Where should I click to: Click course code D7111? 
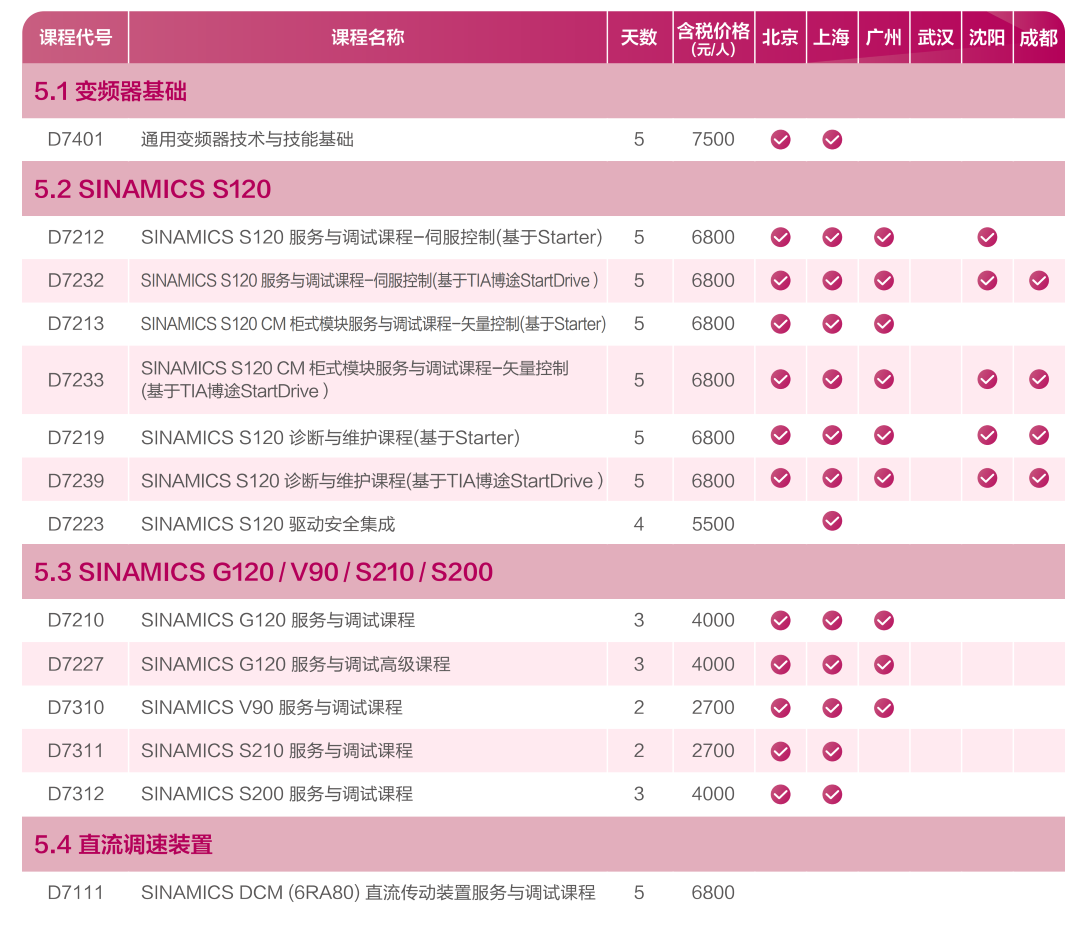tap(75, 893)
